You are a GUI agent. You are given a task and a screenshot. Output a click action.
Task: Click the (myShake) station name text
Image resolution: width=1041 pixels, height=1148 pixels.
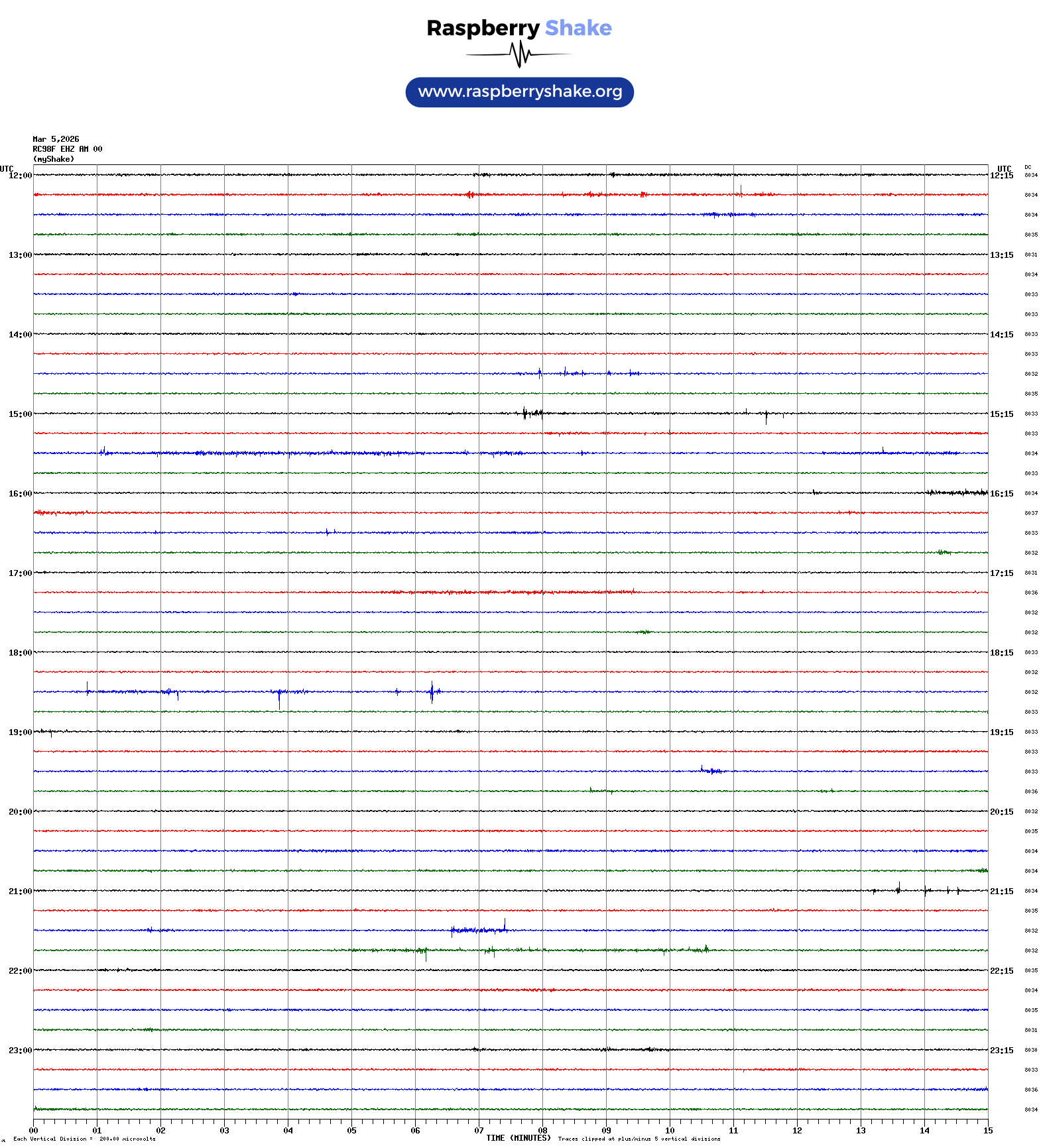54,159
